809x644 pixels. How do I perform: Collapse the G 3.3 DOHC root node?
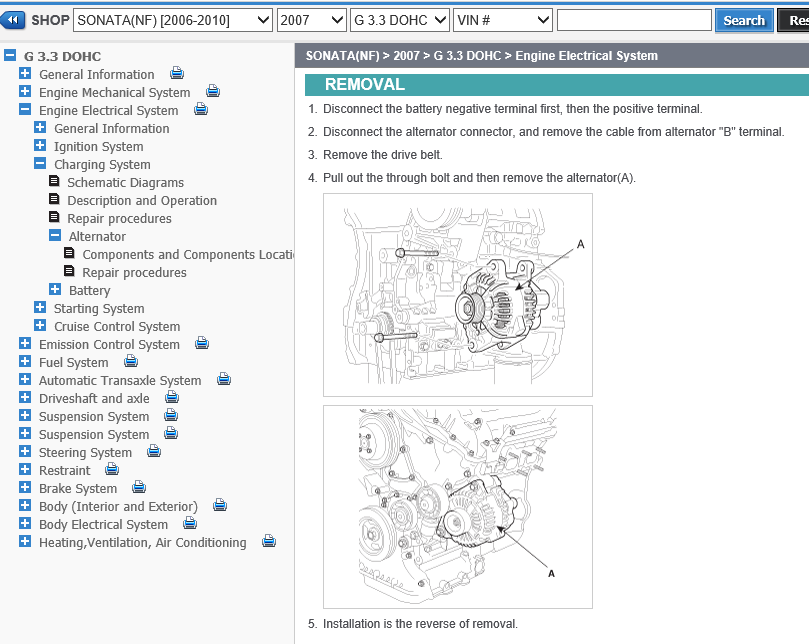pyautogui.click(x=10, y=55)
